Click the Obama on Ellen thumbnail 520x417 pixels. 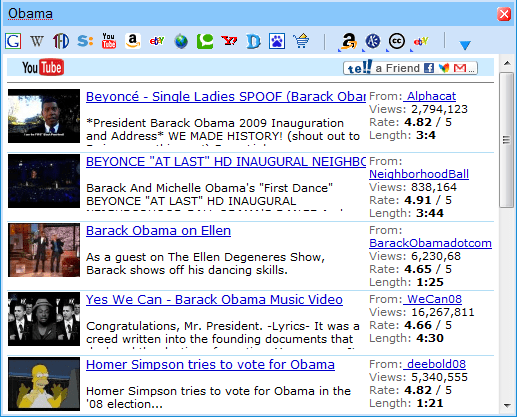click(44, 250)
